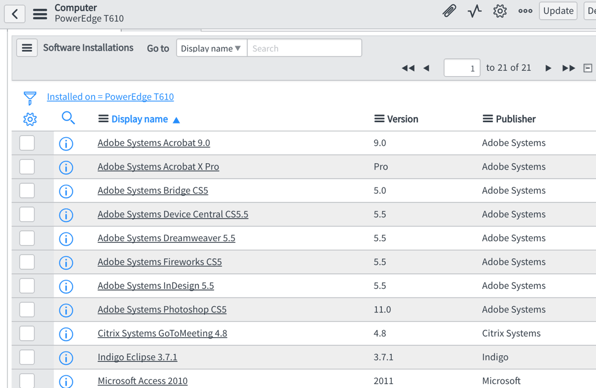Click the funnel filter icon
Screen dimensions: 596x388
(30, 98)
